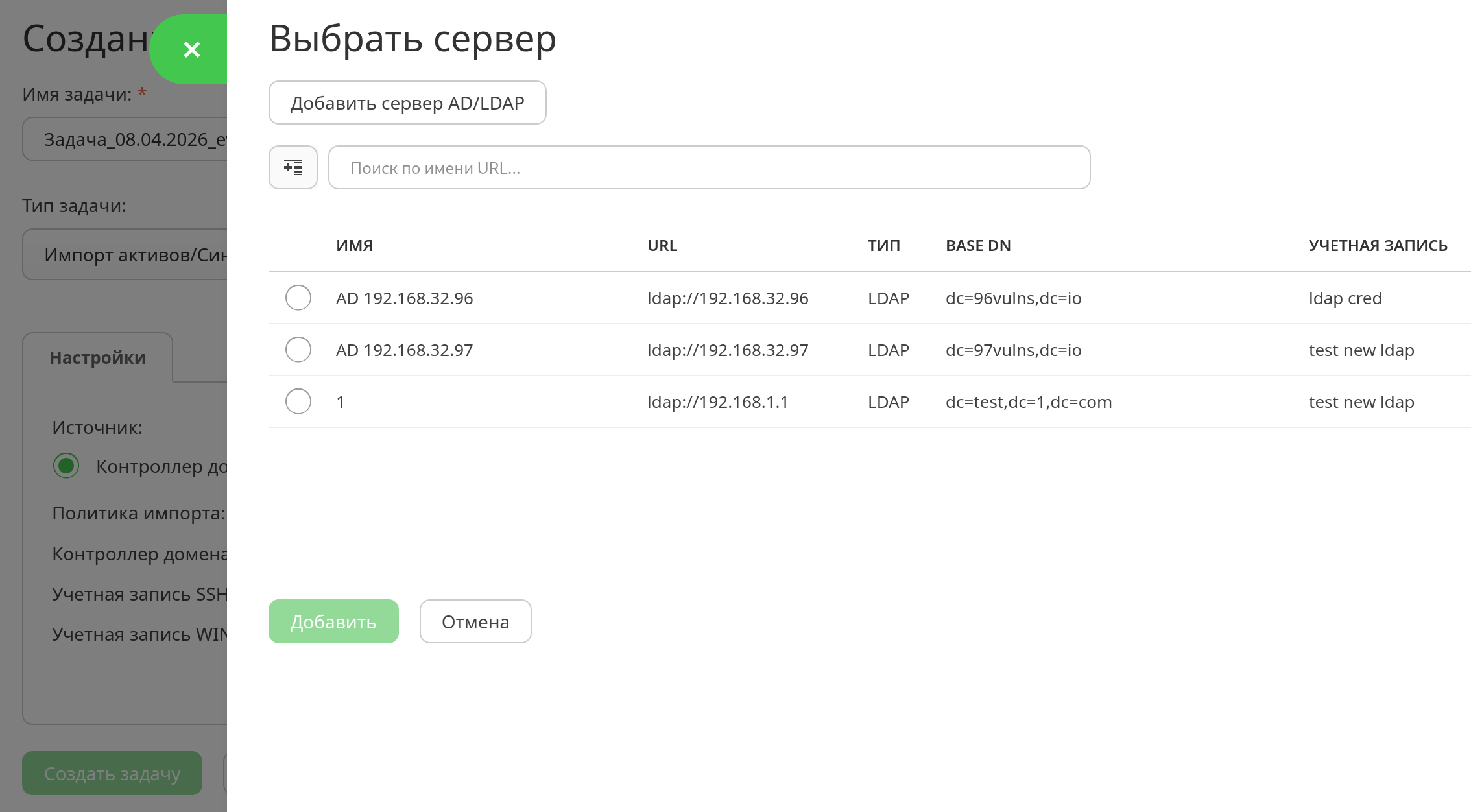Open the Настройки tab
This screenshot has width=1471, height=812.
click(98, 357)
